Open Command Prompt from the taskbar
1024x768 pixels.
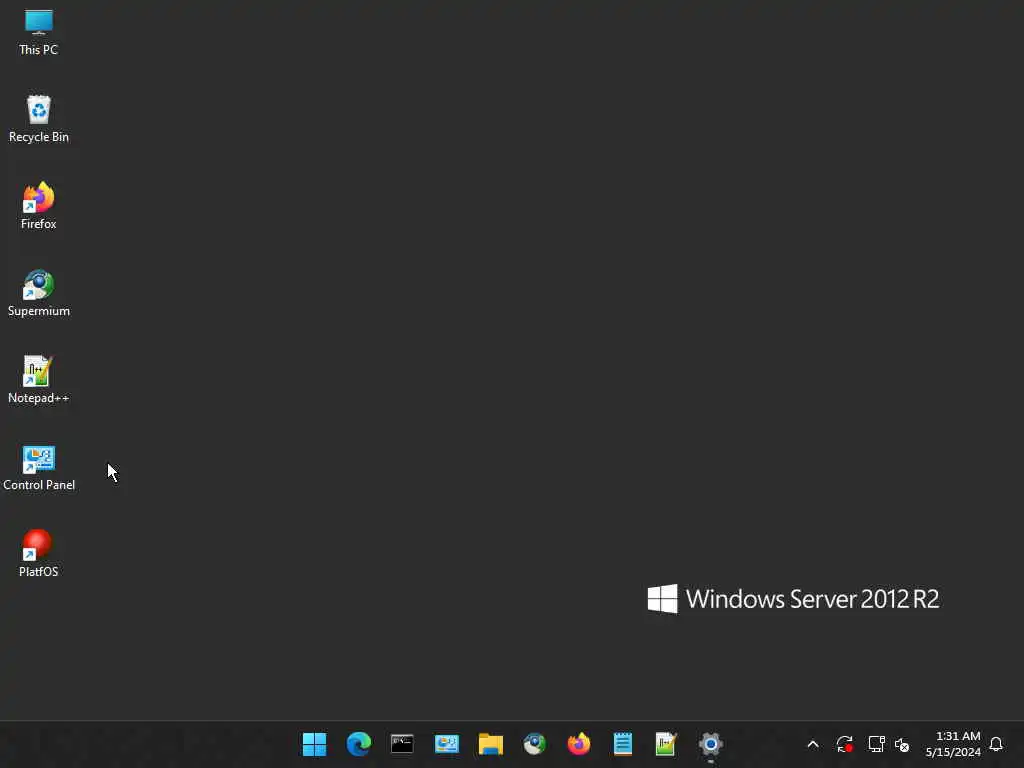(402, 744)
